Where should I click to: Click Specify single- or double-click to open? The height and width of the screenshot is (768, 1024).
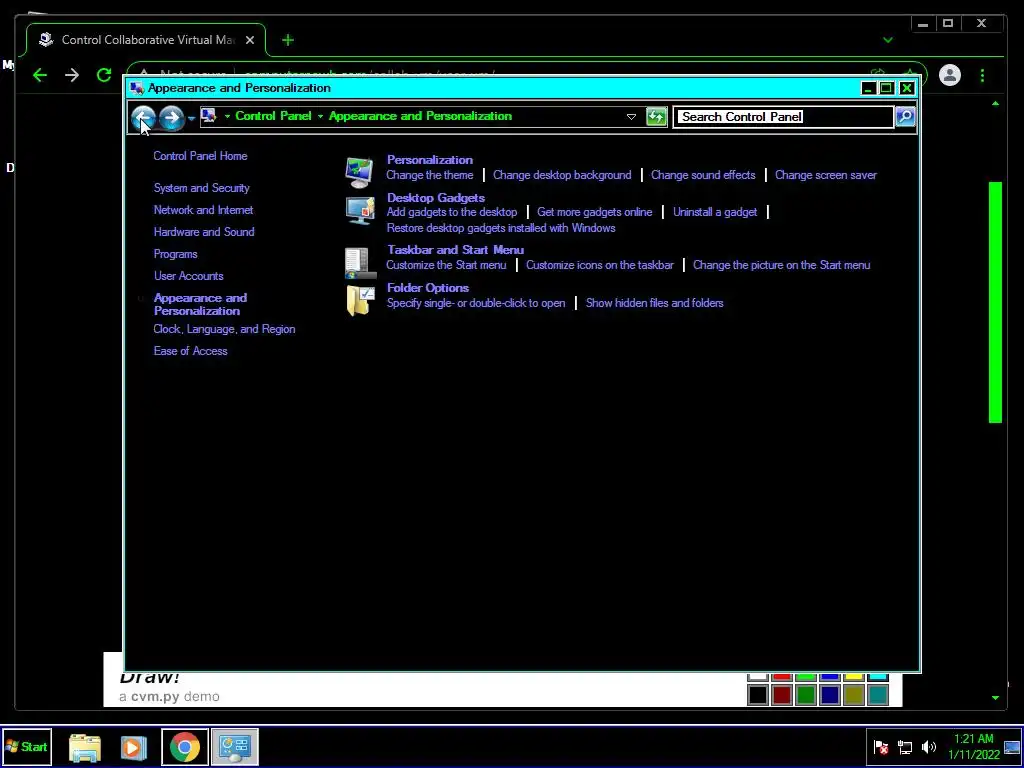pos(475,303)
